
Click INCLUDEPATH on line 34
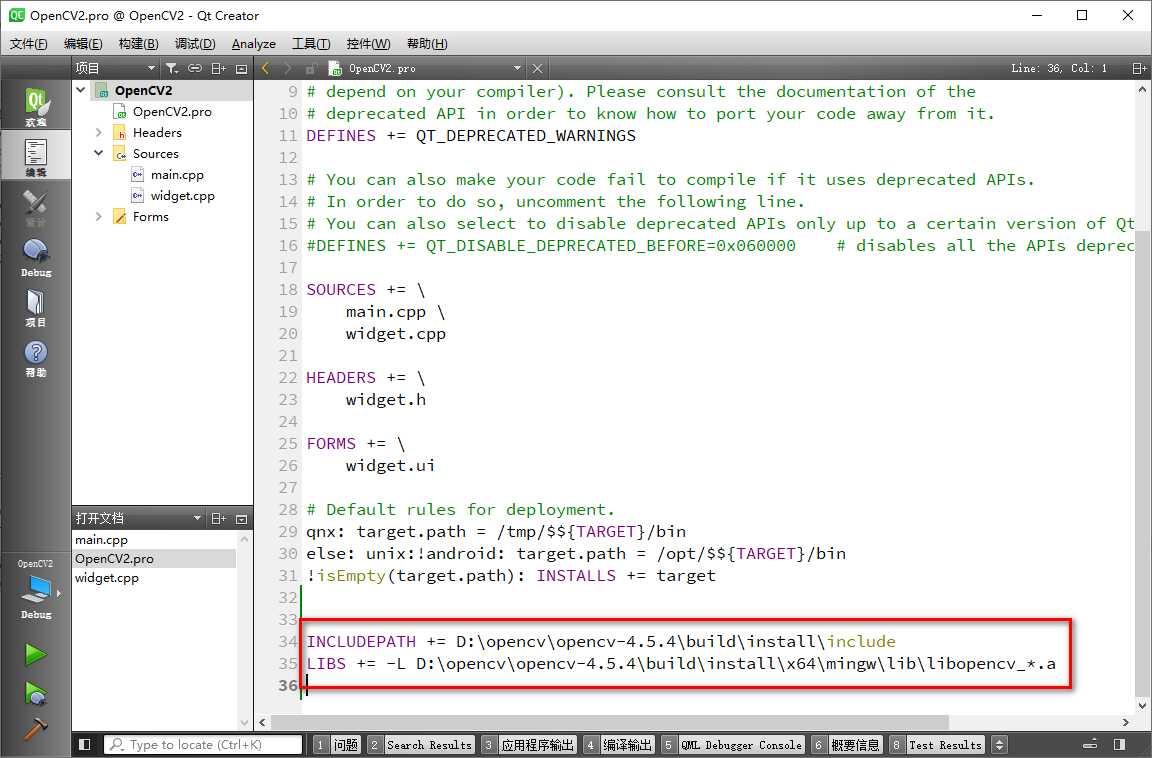click(x=361, y=641)
